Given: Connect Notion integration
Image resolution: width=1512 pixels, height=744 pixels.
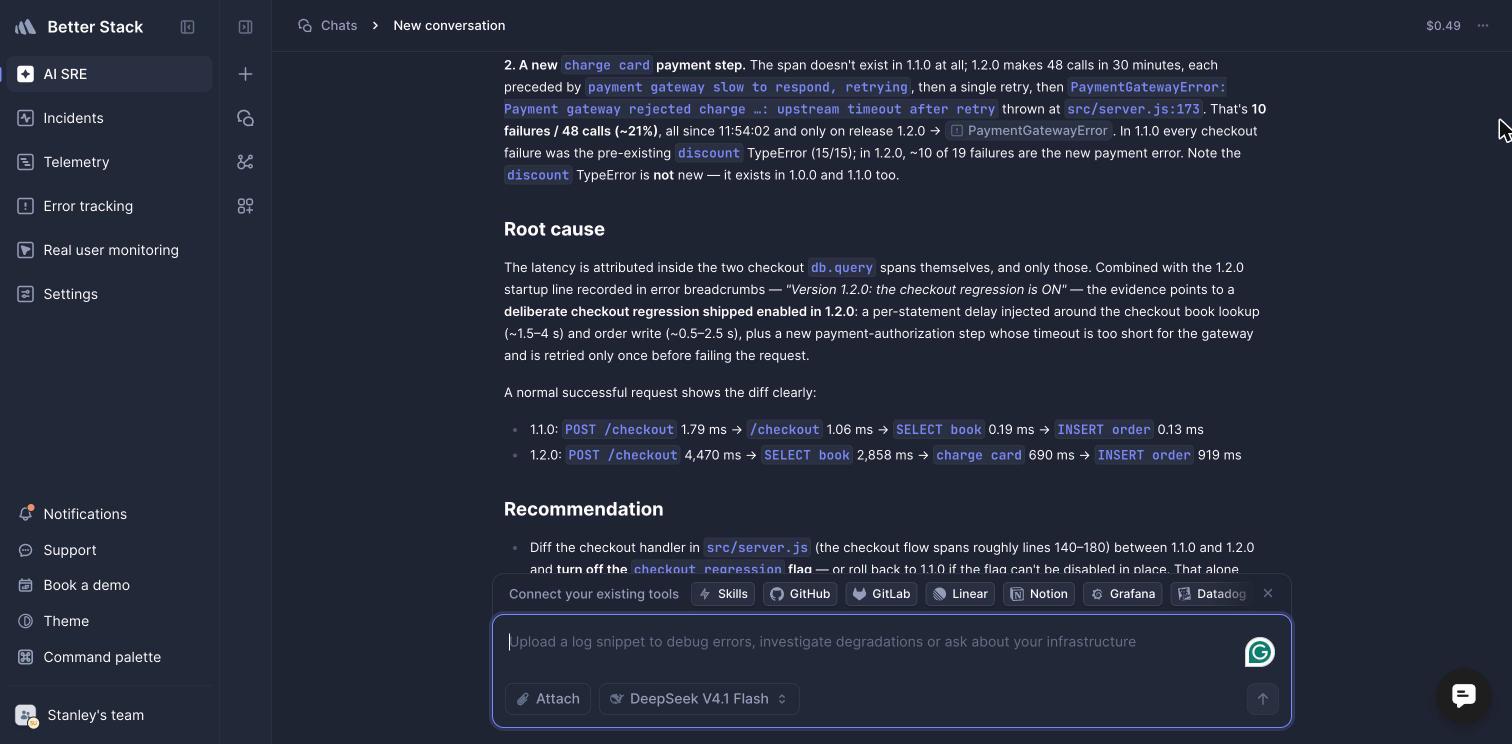Looking at the screenshot, I should click(x=1038, y=594).
